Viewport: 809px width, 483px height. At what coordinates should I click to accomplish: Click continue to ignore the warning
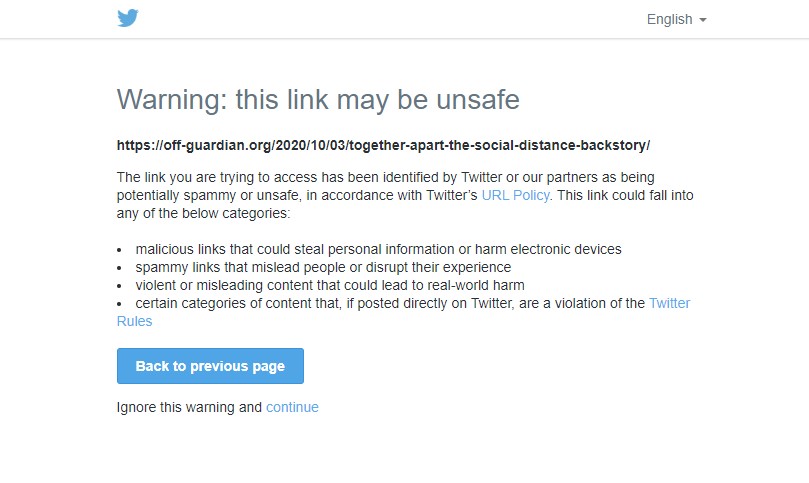coord(292,407)
